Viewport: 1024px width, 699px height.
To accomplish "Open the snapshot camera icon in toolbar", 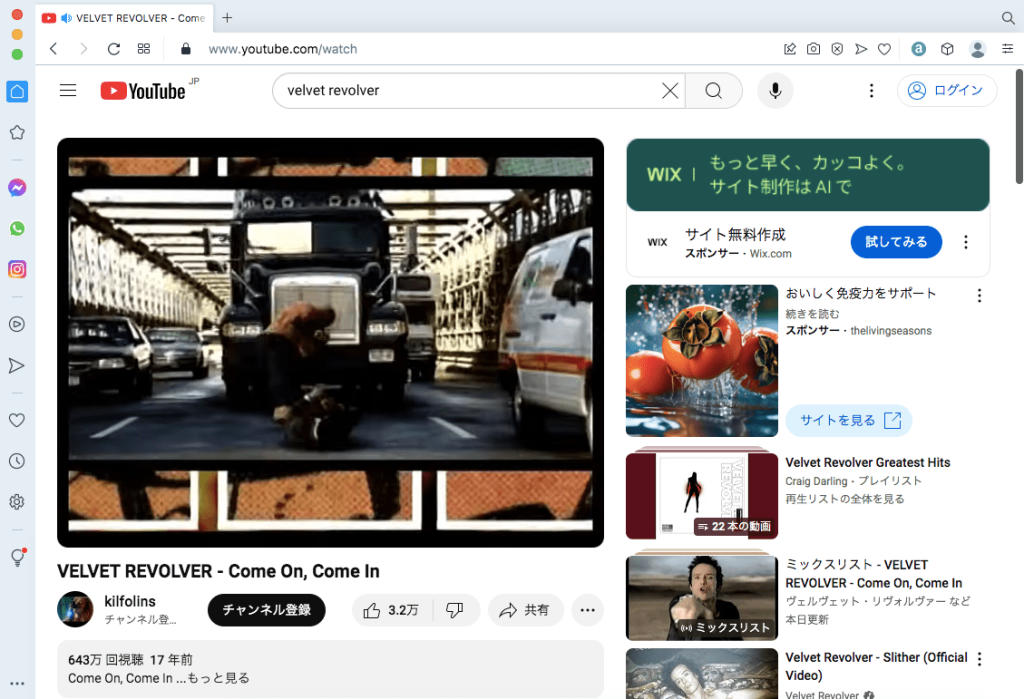I will [813, 49].
